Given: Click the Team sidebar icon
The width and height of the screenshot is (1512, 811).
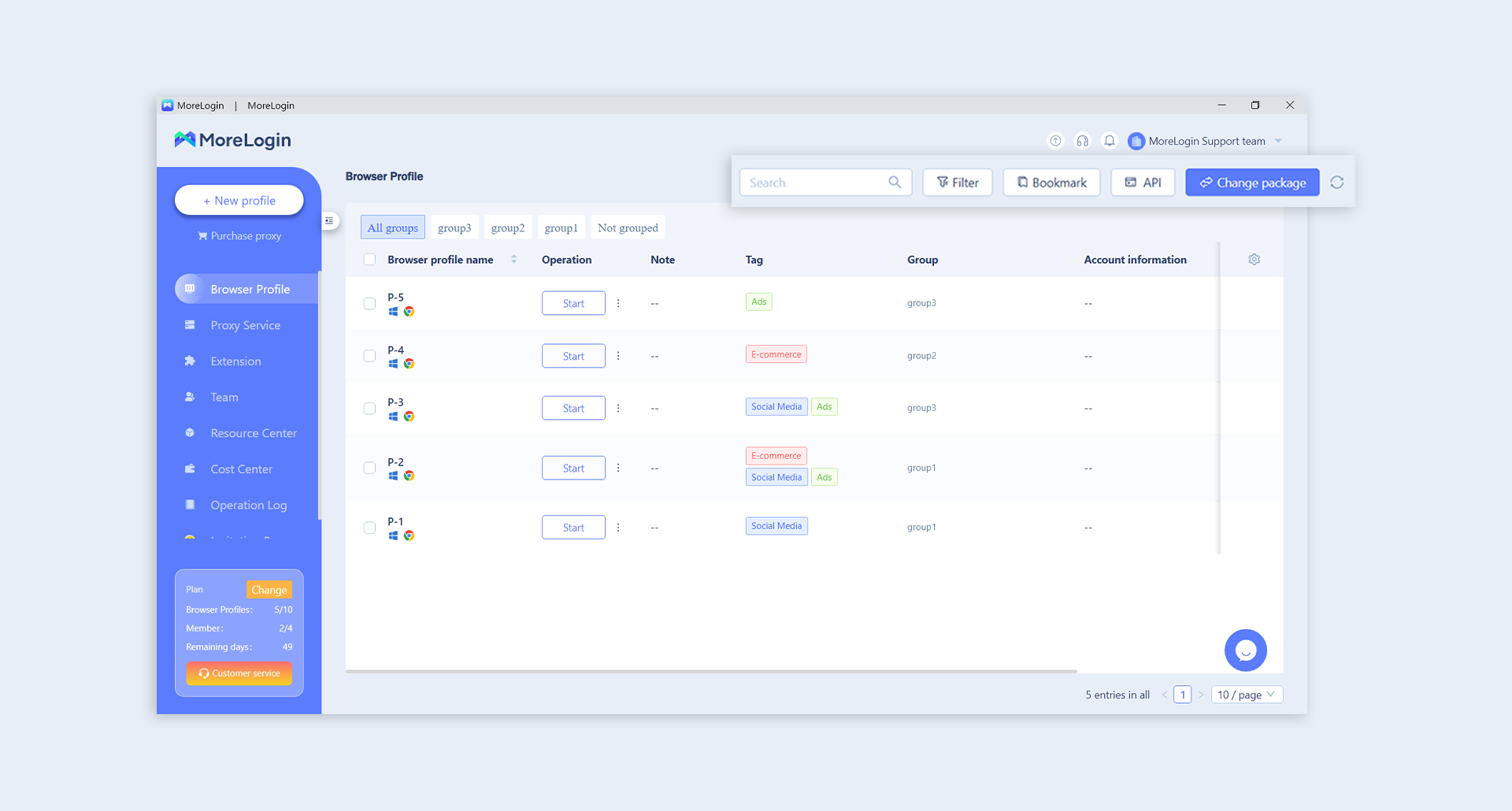Looking at the screenshot, I should (x=190, y=397).
